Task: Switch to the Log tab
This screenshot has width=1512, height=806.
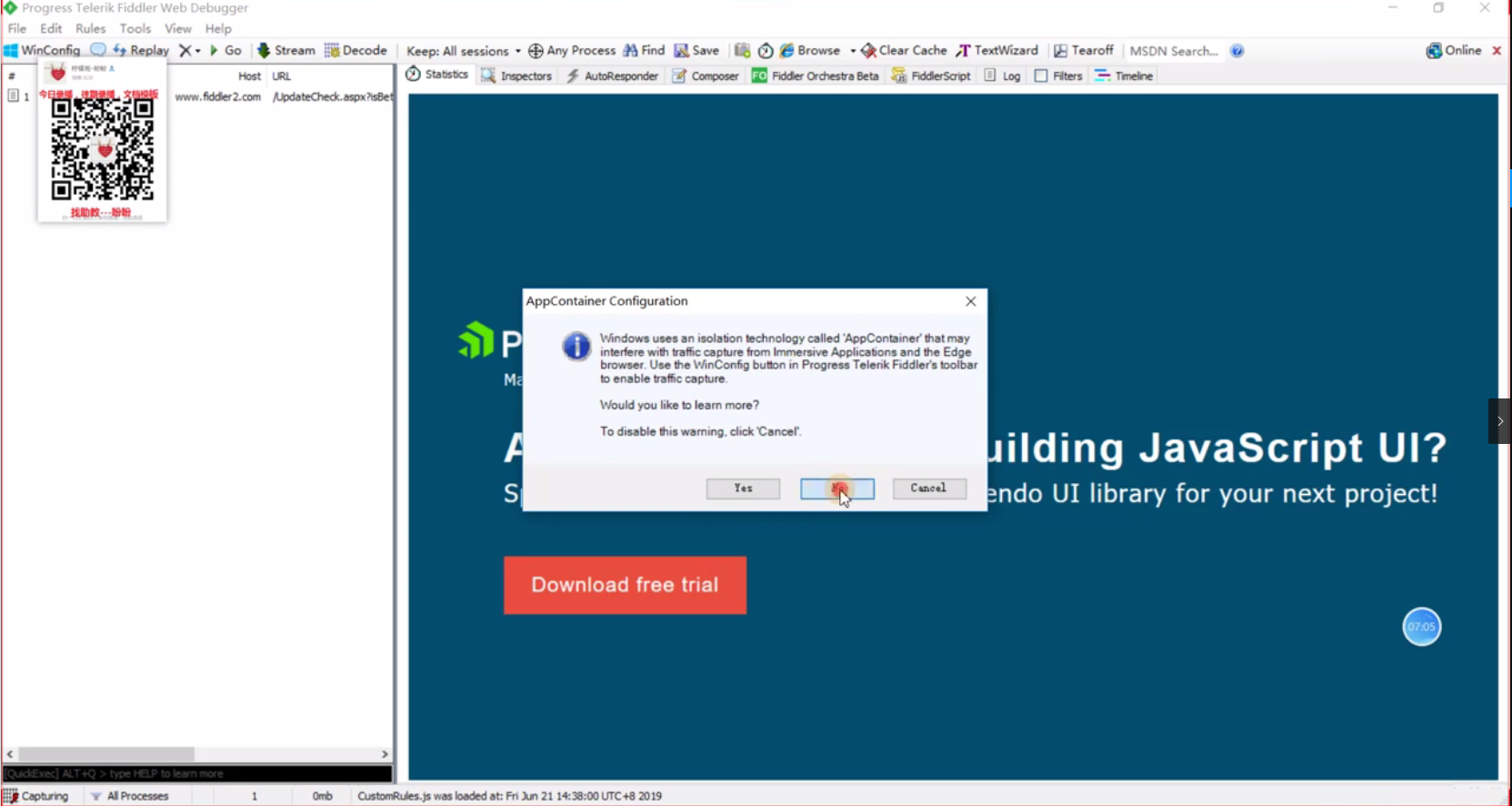Action: [x=1002, y=76]
